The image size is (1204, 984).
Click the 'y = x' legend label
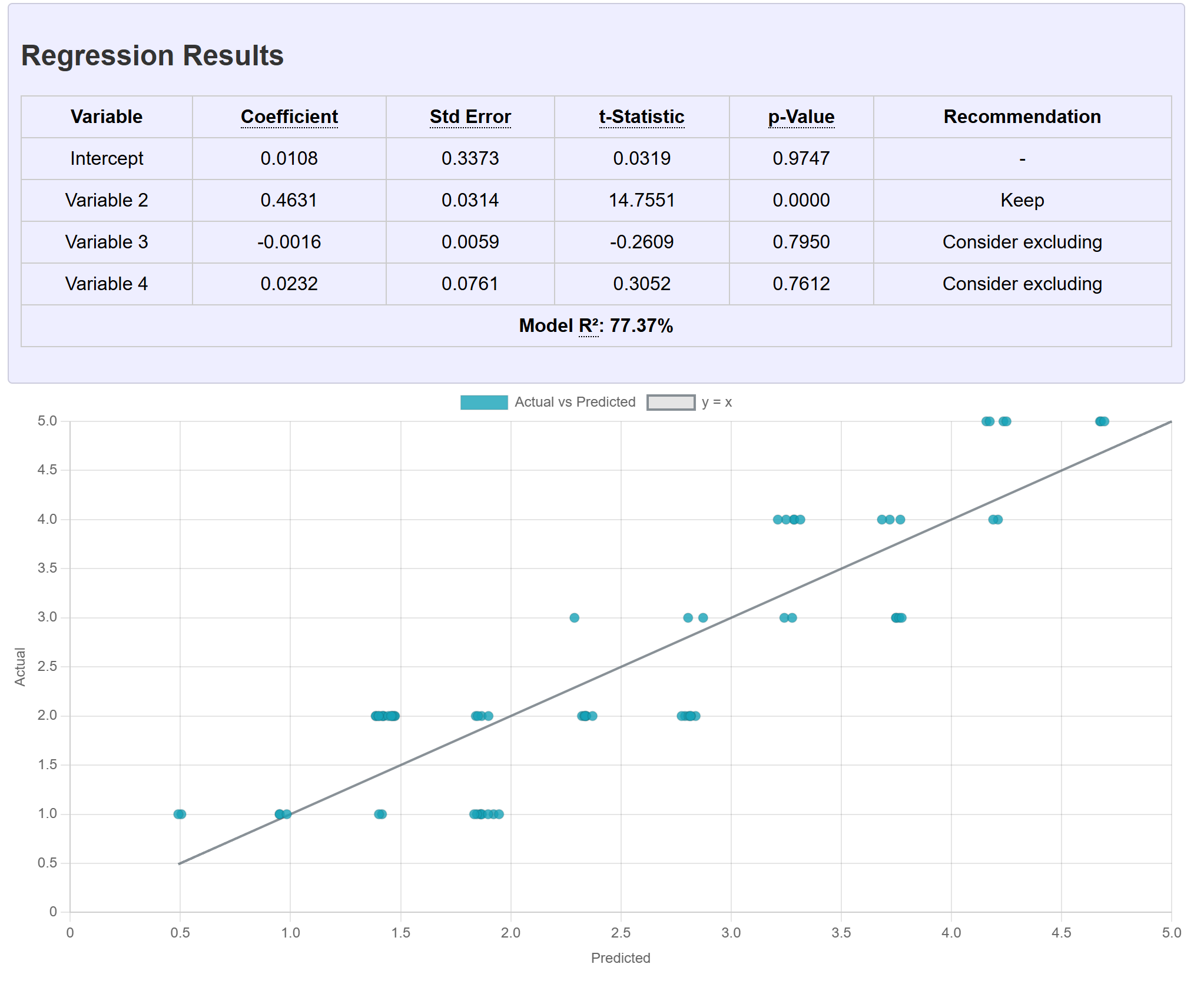717,402
